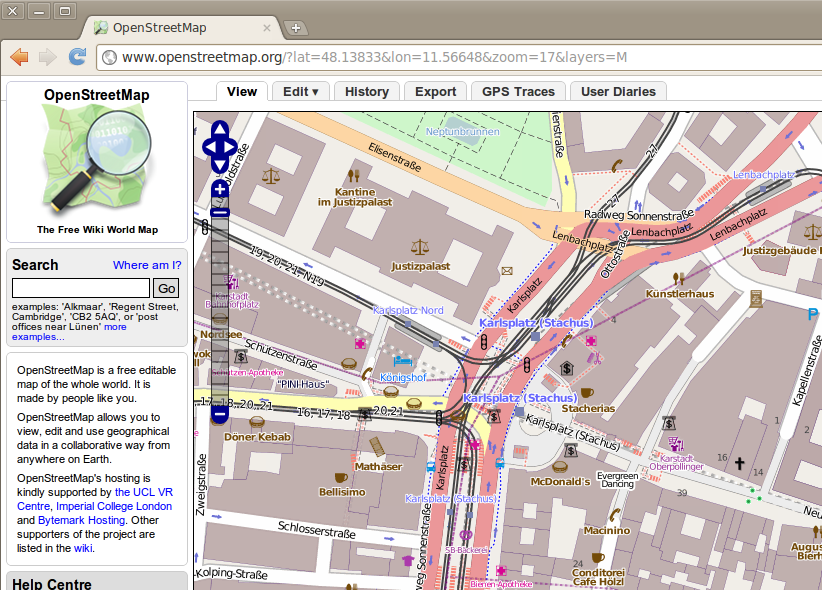Image resolution: width=822 pixels, height=590 pixels.
Task: Click the restaurant icon above Kantine im Justizpalast
Action: 354,175
